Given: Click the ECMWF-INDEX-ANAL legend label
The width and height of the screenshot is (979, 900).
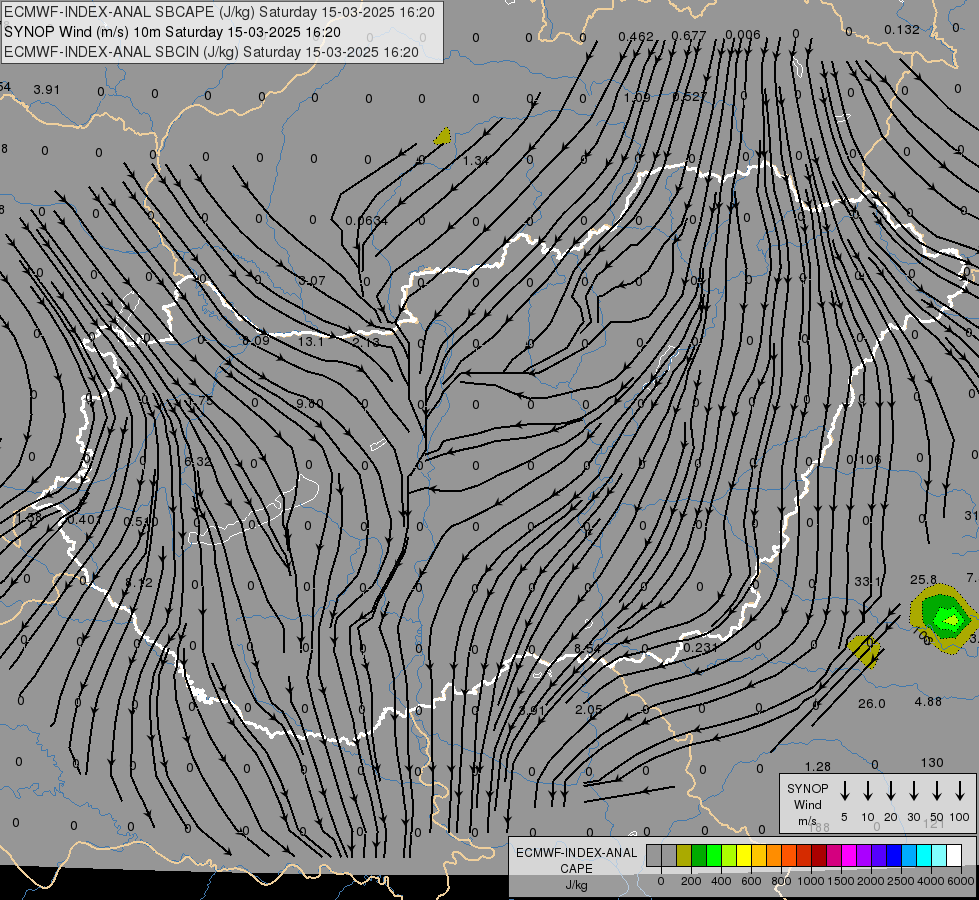Looking at the screenshot, I should coord(576,853).
